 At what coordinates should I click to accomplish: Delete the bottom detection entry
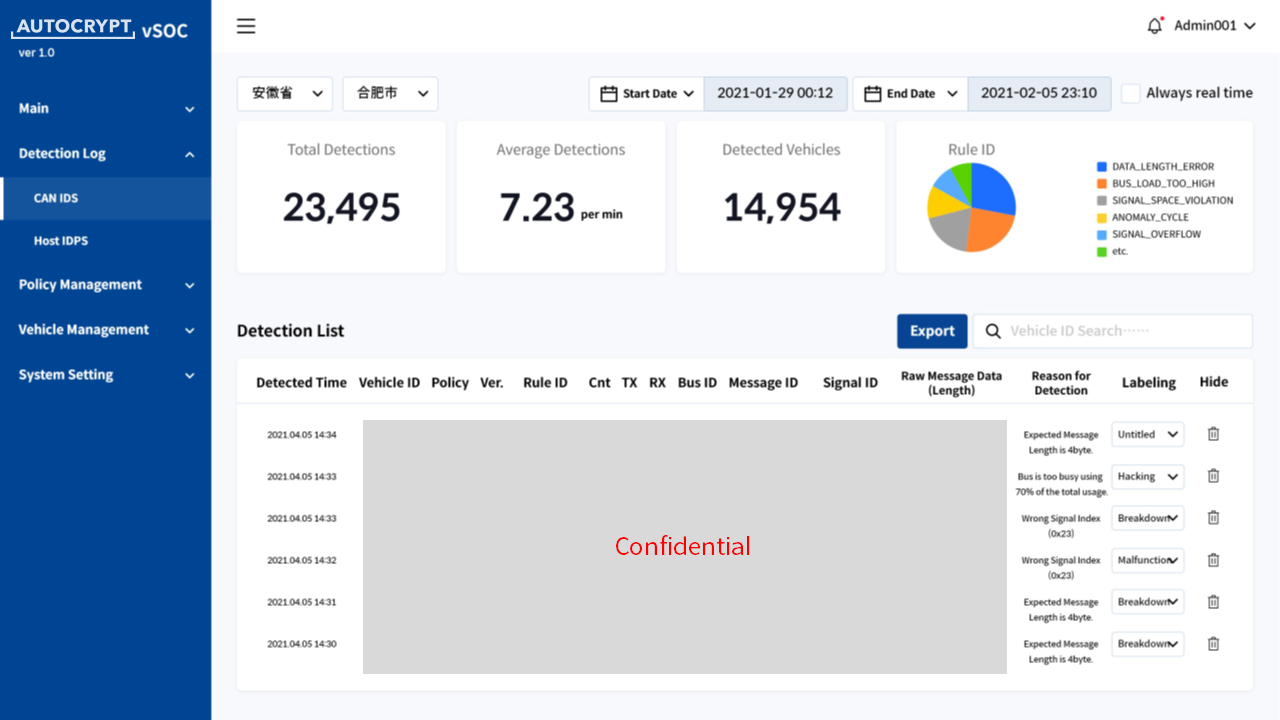(1213, 644)
